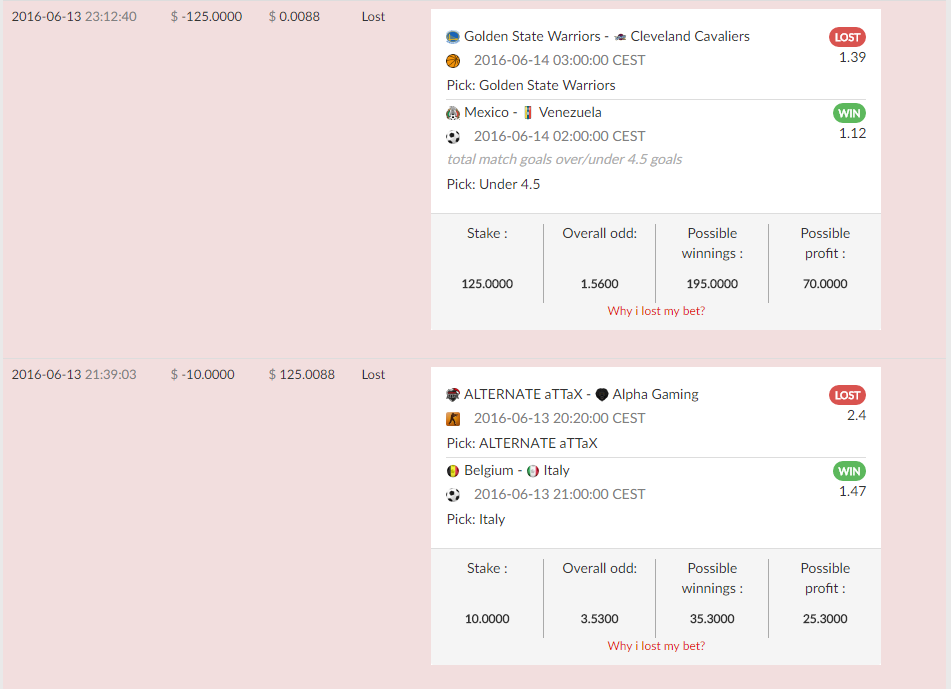
Task: Click bet timestamp 2016-06-13 21:39:03
Action: 74,374
